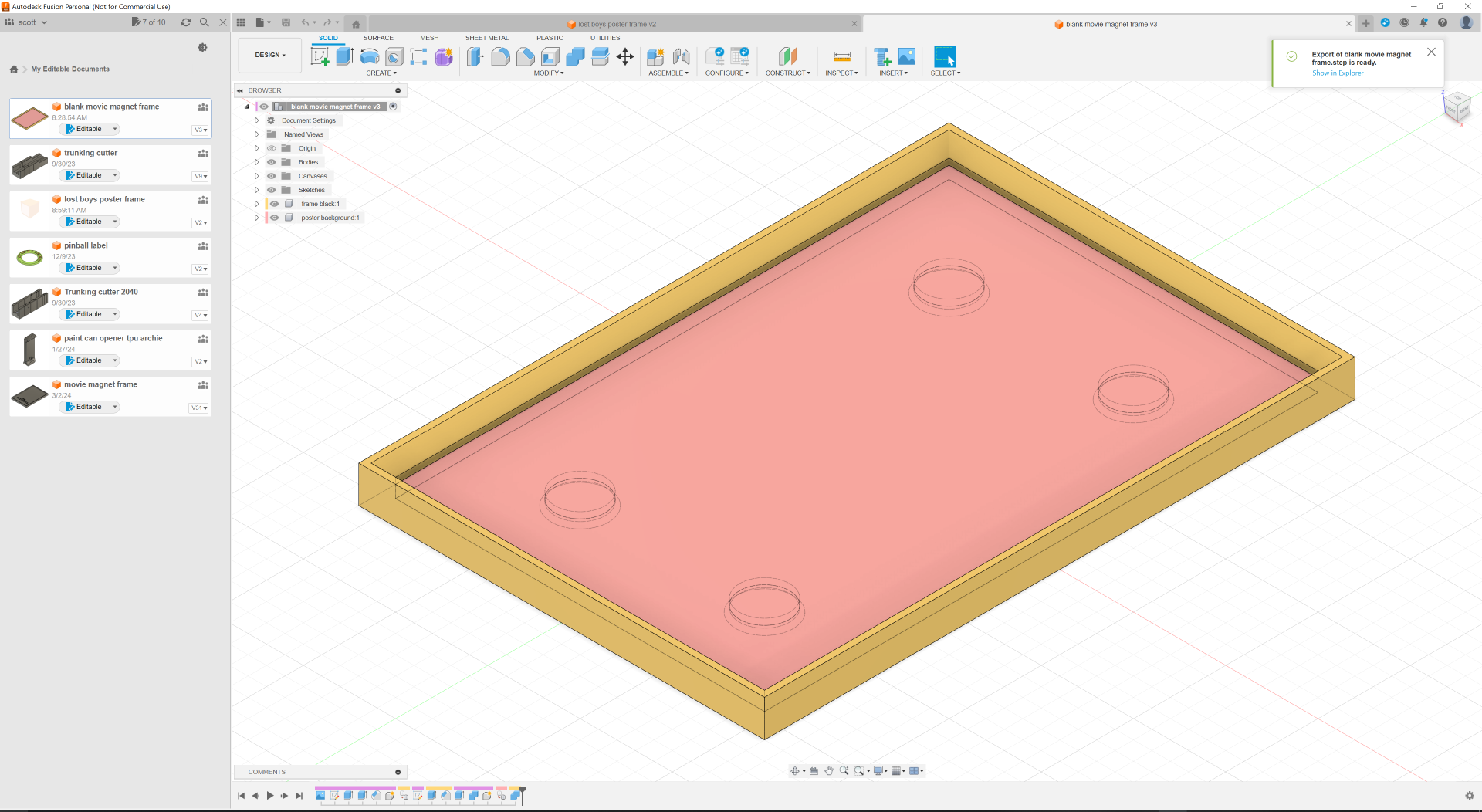Select the Move/Copy tool
Screen dimensions: 1482x812
pos(625,56)
